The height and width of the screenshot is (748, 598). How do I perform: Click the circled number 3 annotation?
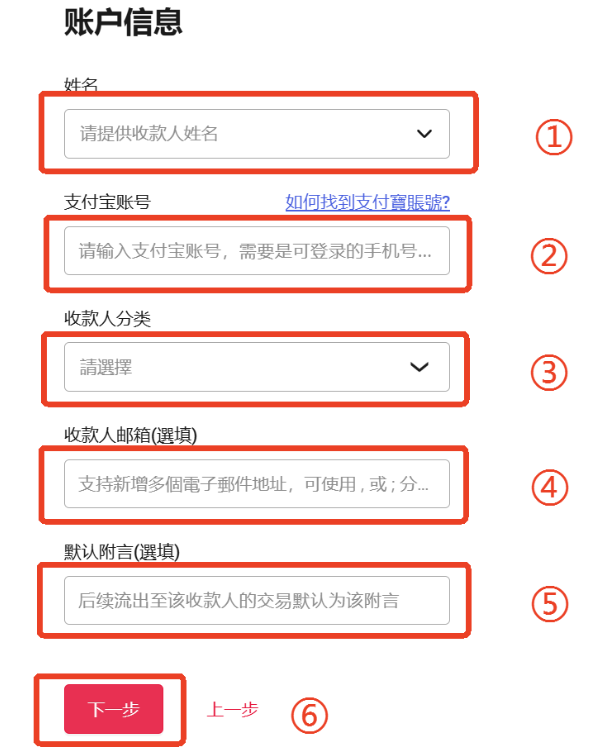pyautogui.click(x=549, y=373)
